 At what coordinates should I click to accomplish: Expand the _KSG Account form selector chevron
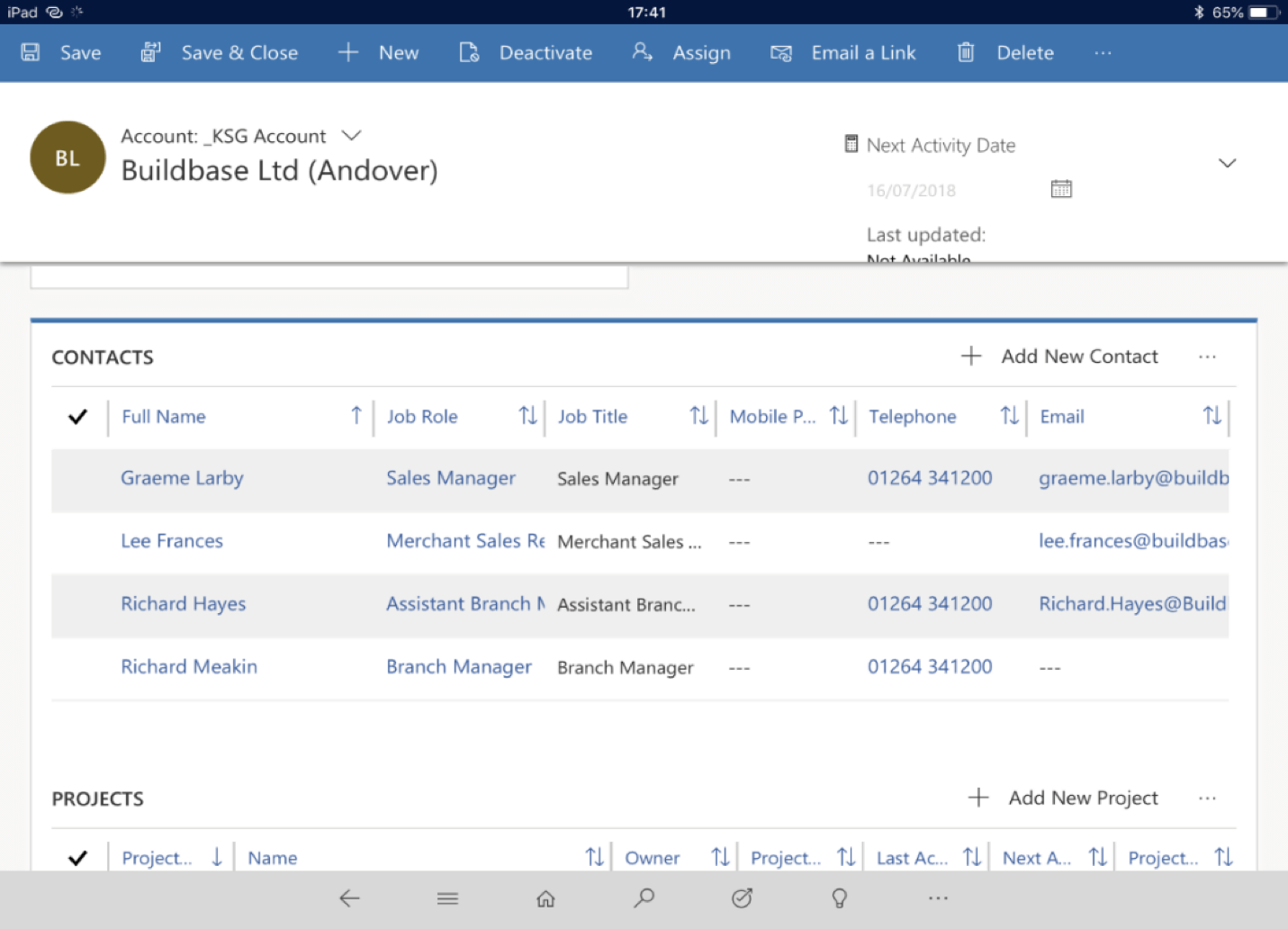click(351, 136)
